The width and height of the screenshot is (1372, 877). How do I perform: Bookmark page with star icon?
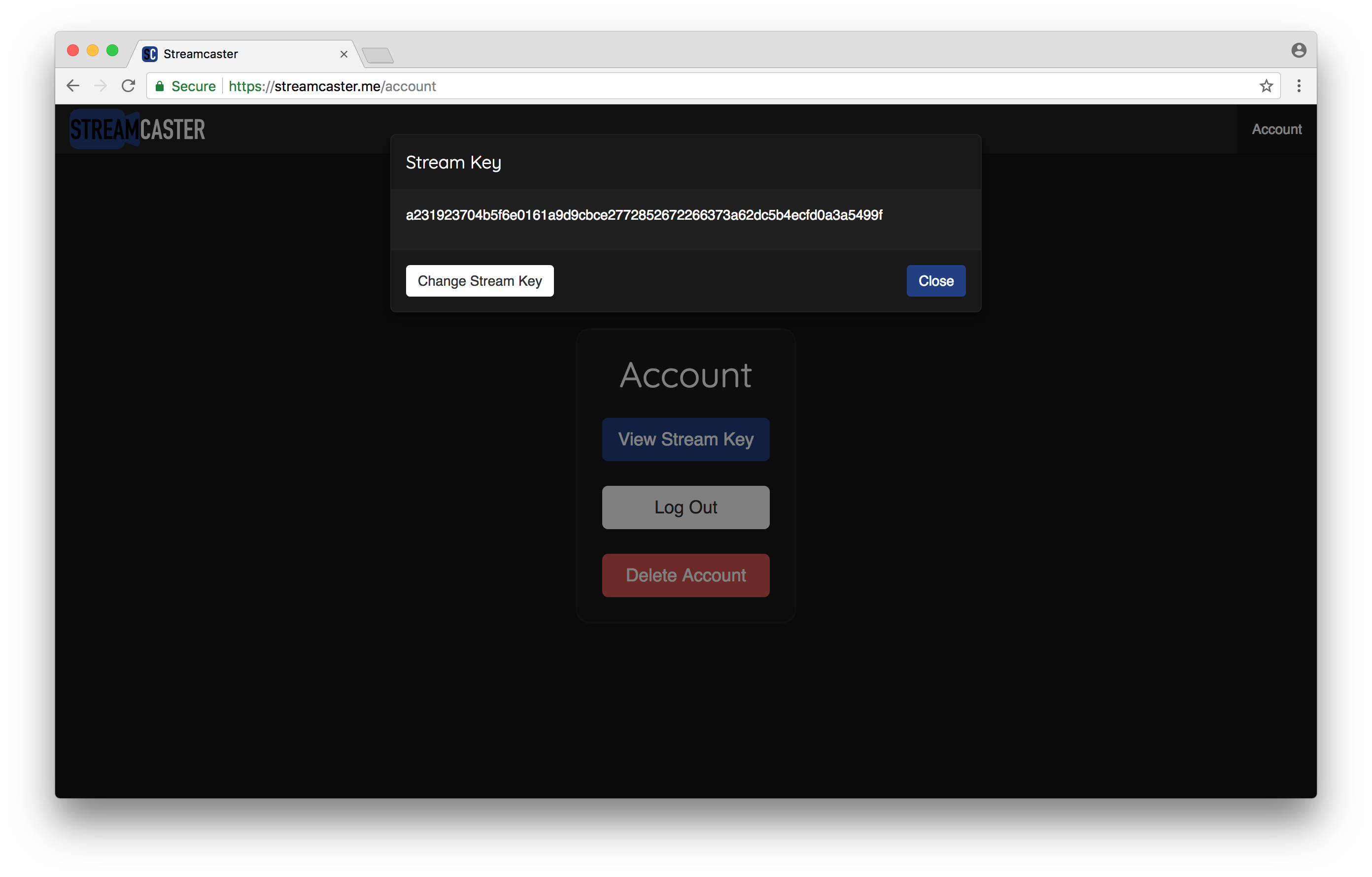1266,86
